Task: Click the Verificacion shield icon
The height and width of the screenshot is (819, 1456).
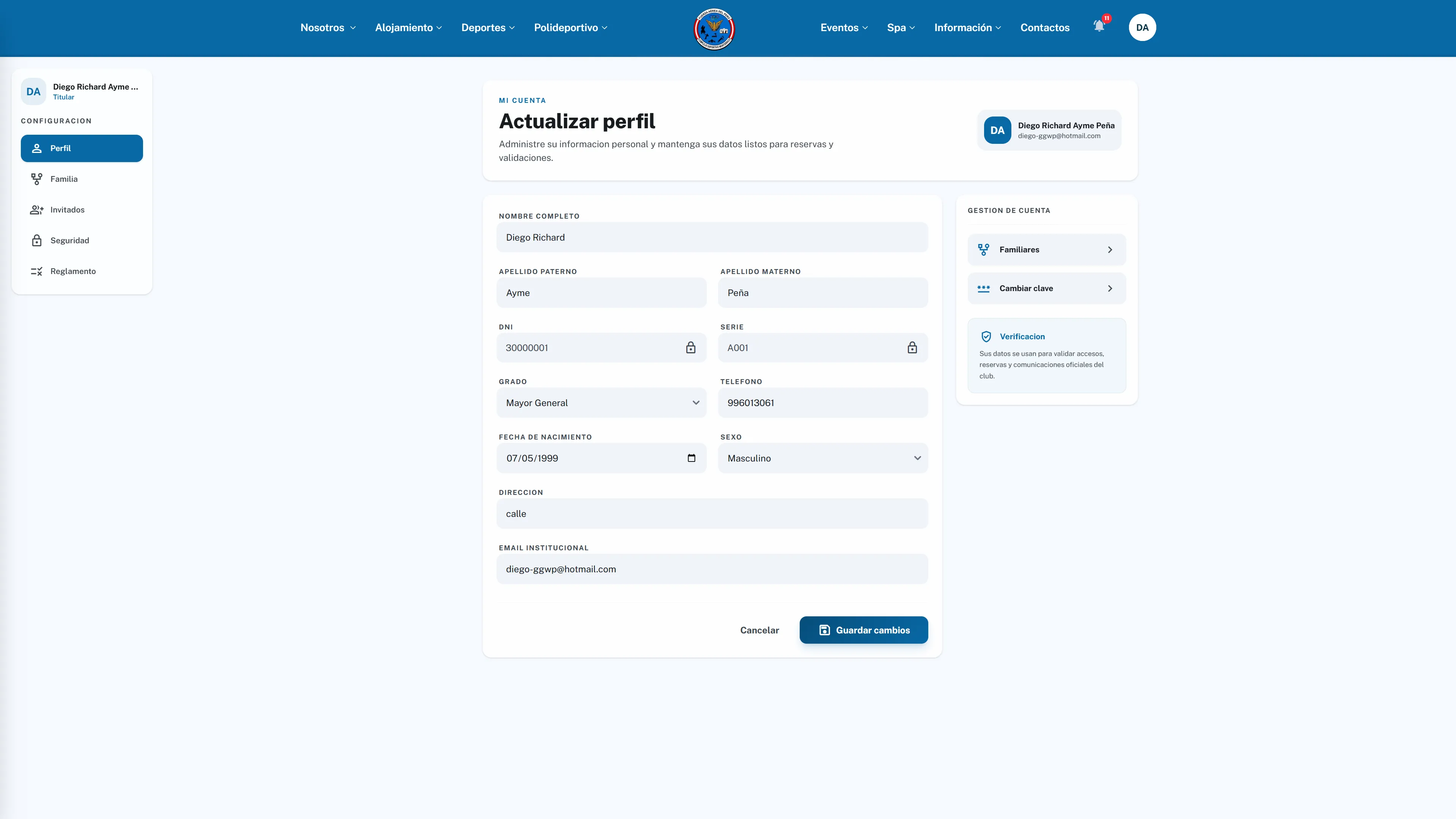Action: pos(986,337)
